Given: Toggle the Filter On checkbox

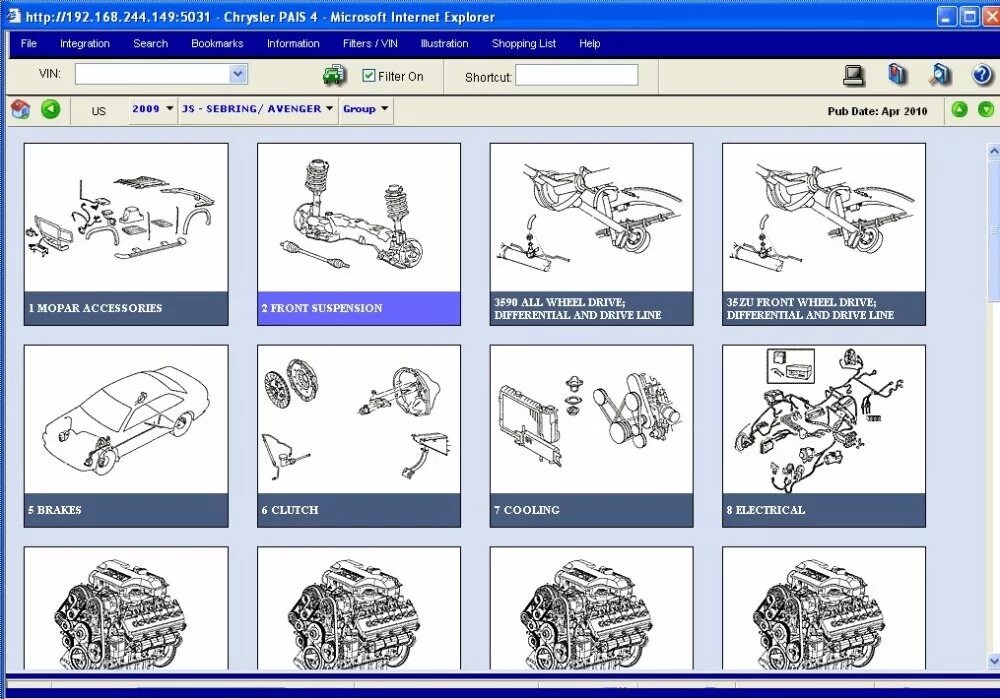Looking at the screenshot, I should (369, 75).
